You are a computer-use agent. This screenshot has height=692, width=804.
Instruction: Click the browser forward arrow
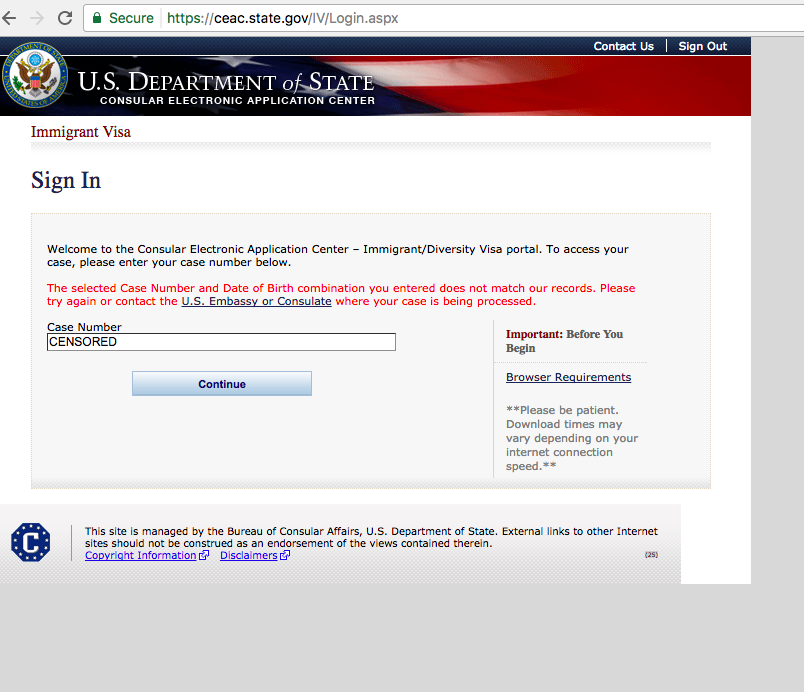[x=37, y=18]
